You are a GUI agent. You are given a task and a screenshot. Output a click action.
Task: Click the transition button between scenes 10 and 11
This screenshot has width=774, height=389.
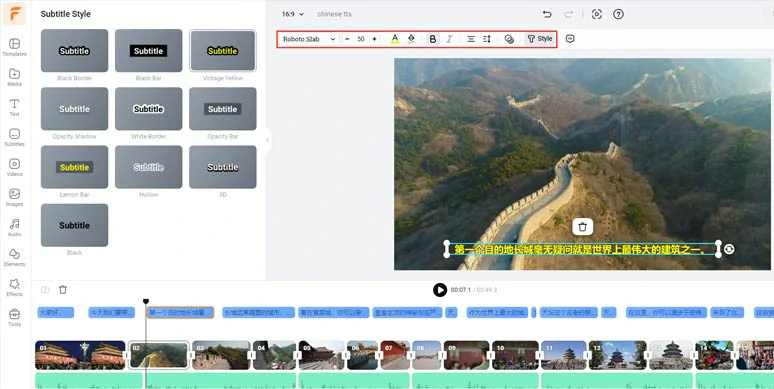tap(539, 355)
